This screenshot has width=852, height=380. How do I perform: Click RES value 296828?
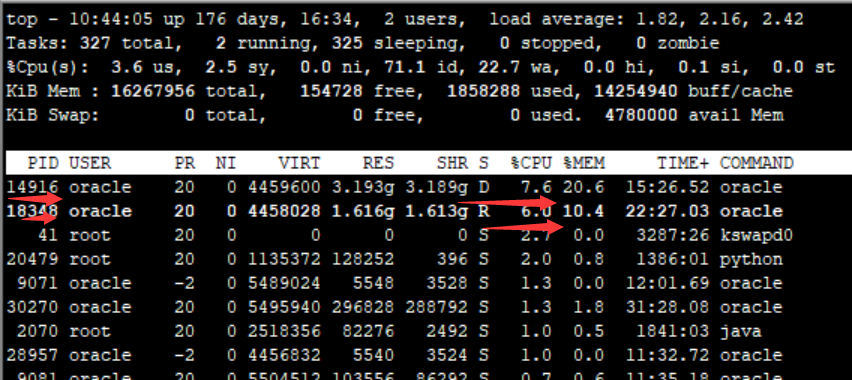(362, 307)
